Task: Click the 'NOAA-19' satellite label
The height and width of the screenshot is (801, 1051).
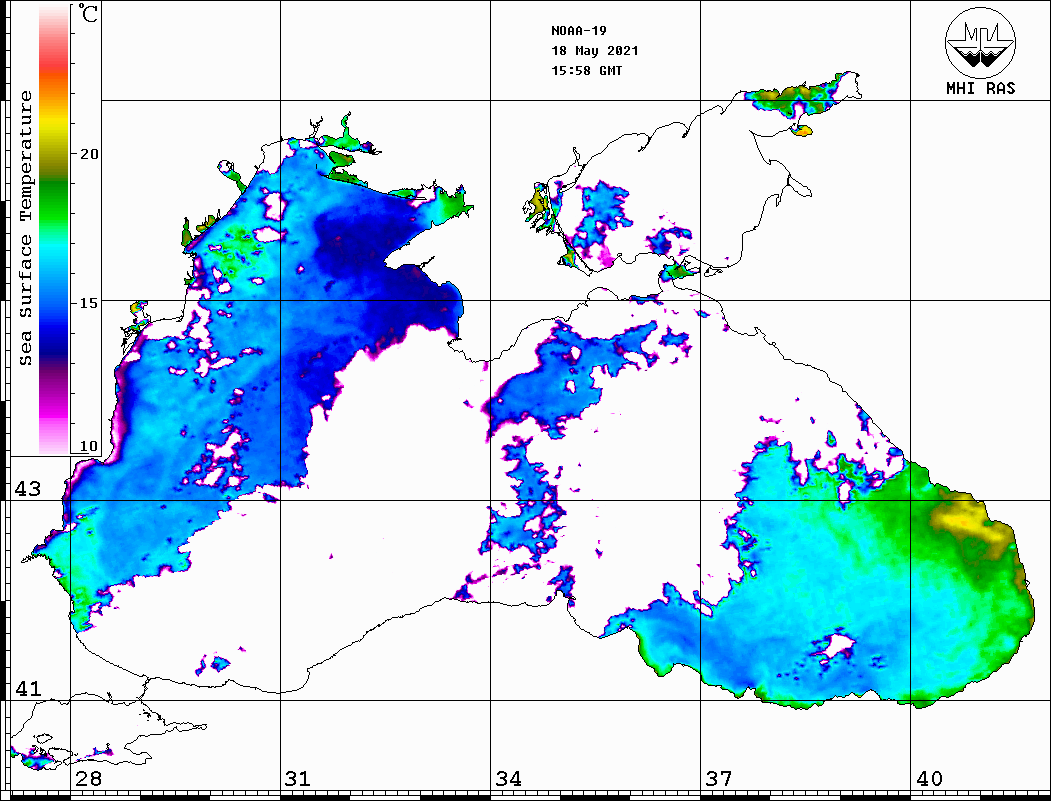Action: pyautogui.click(x=579, y=31)
